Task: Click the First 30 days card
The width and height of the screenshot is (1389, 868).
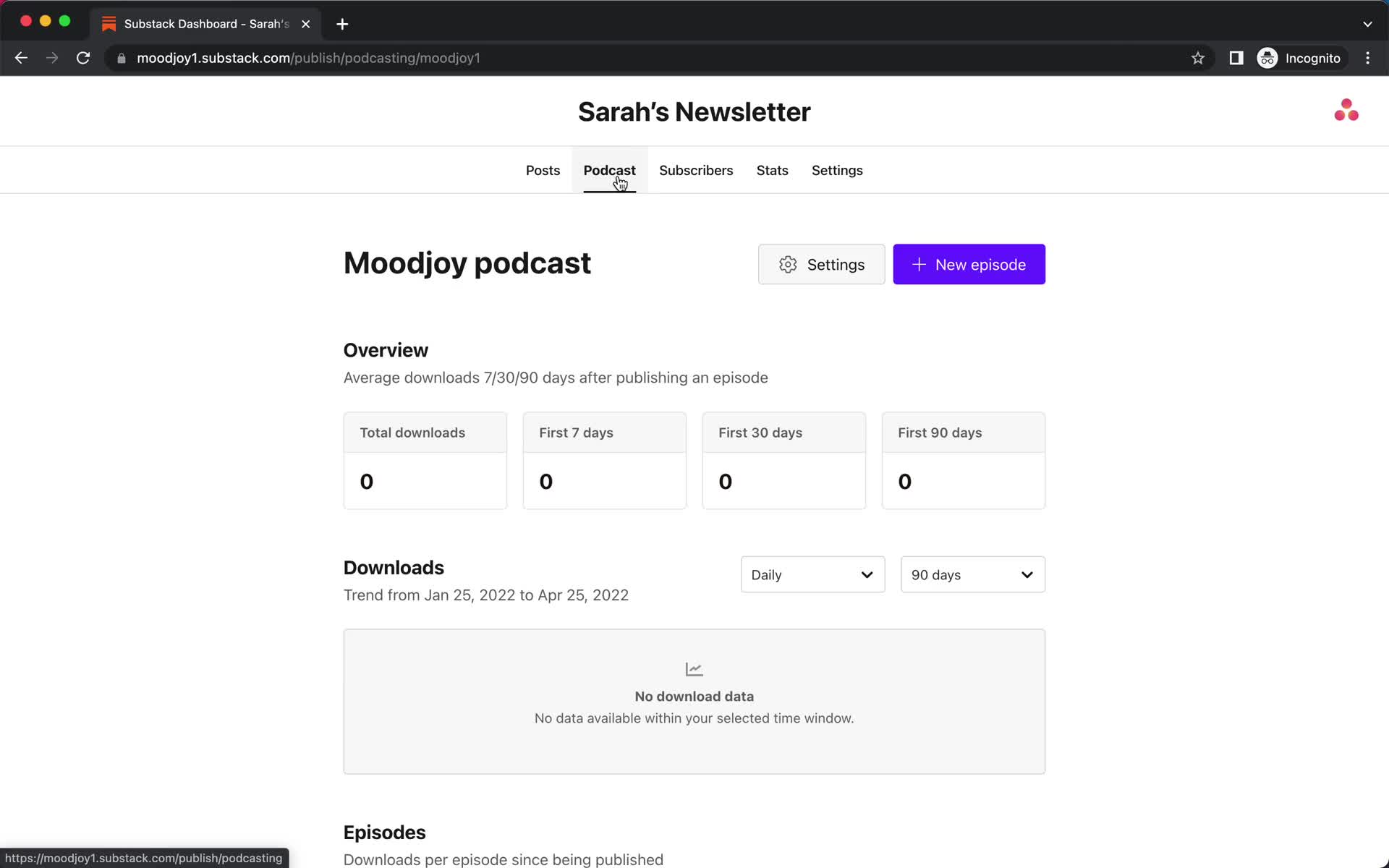Action: point(783,461)
